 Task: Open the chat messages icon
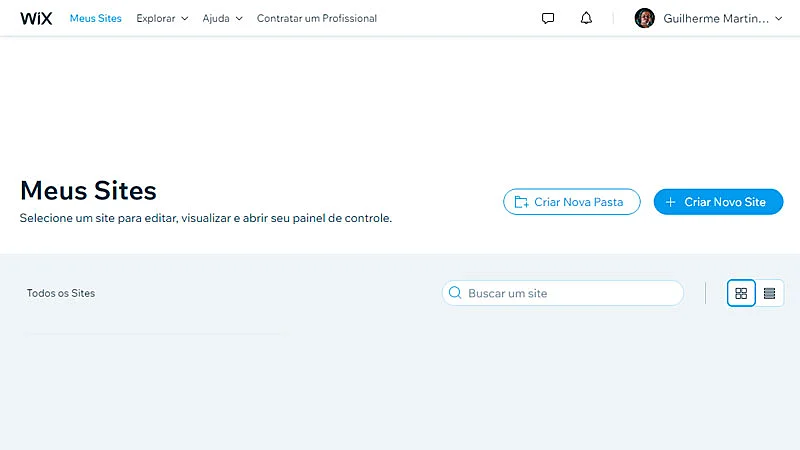pos(548,18)
